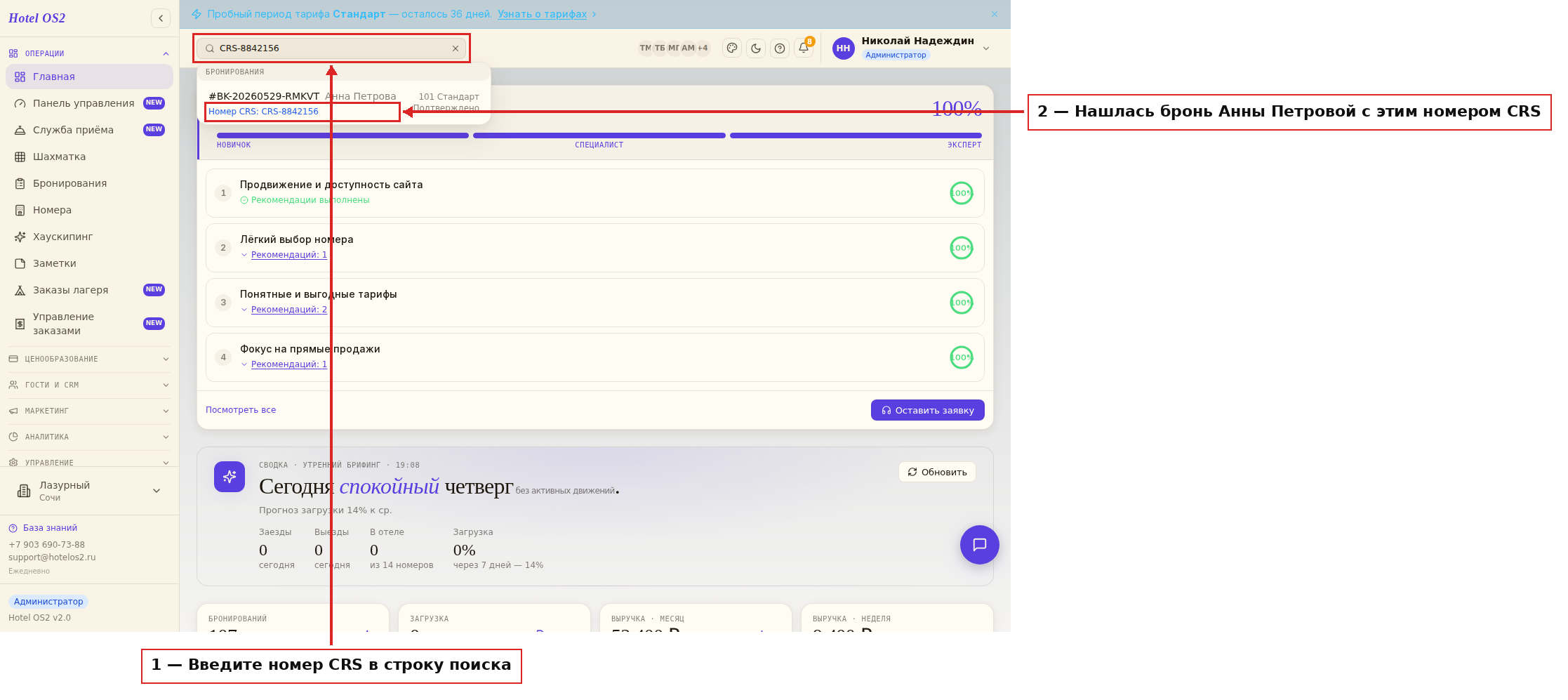Open step 1 Продвижение и доступность сайта

[x=595, y=193]
